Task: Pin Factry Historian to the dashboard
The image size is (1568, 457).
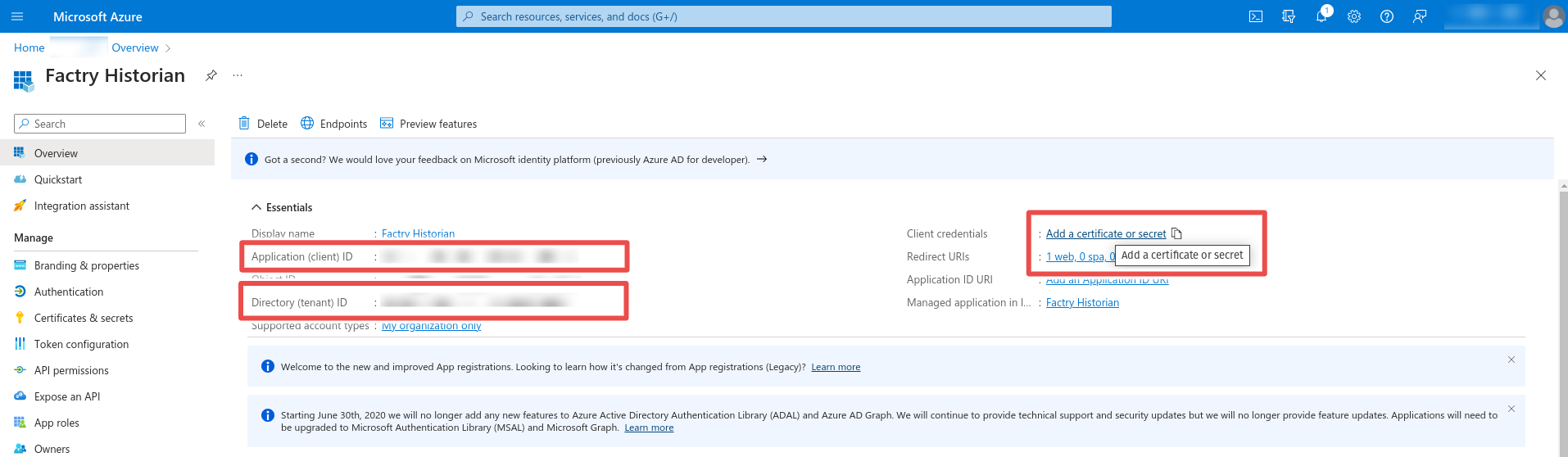Action: tap(211, 75)
